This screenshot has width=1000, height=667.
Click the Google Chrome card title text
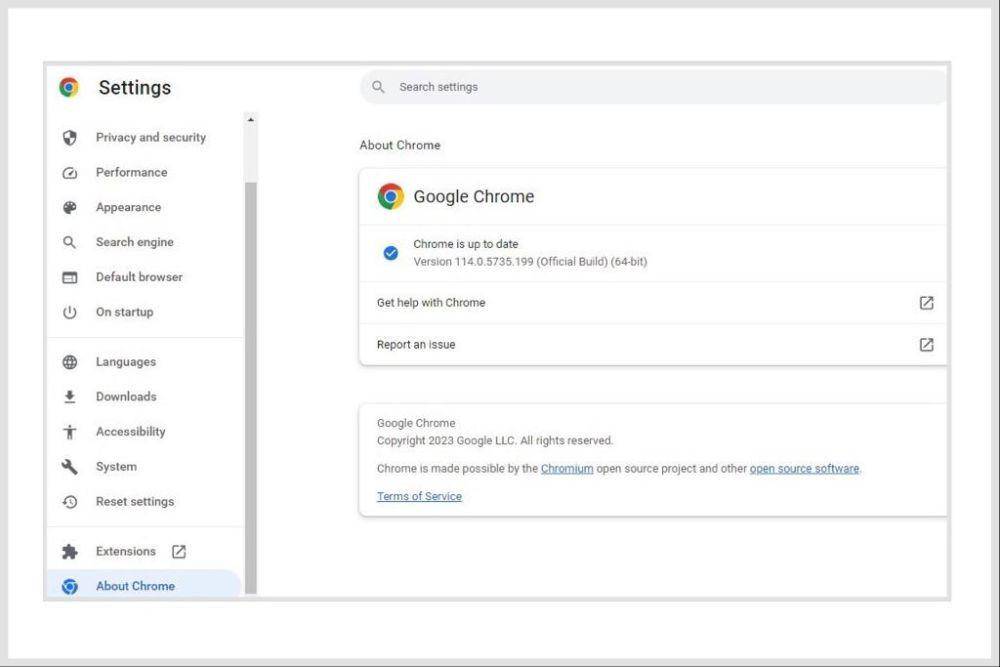click(x=474, y=196)
